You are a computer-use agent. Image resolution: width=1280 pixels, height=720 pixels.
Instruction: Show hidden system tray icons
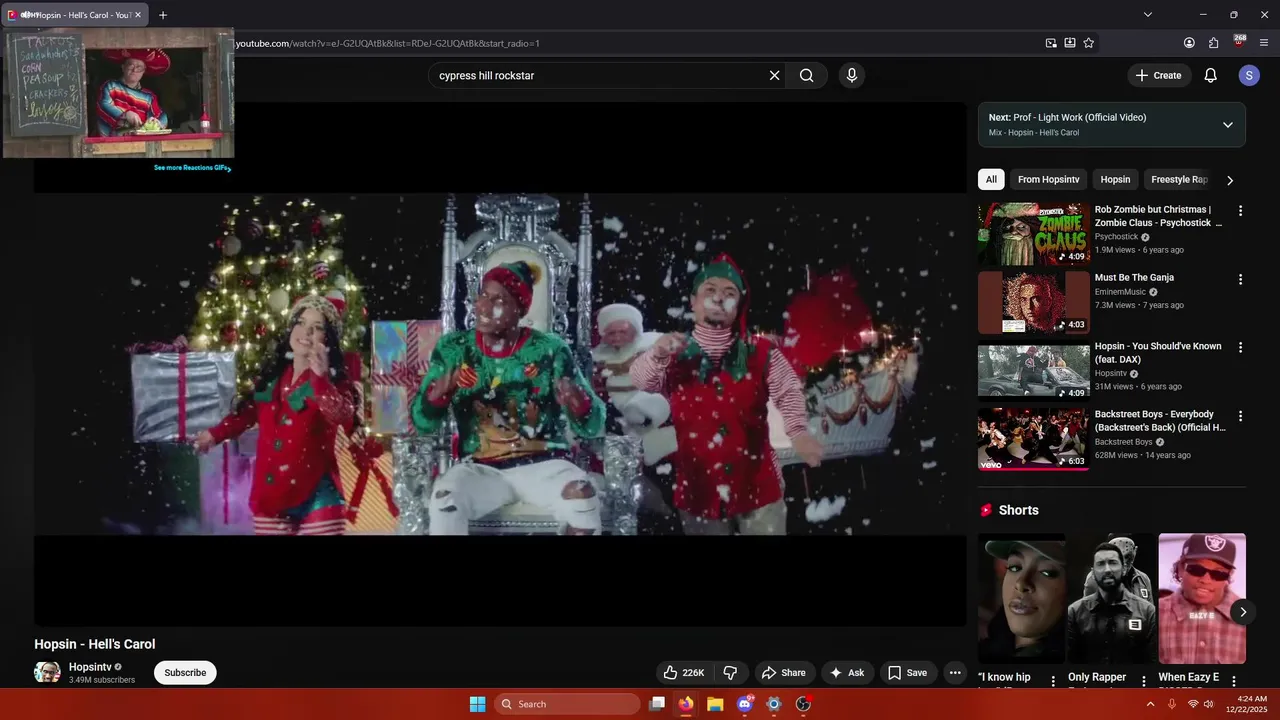tap(1150, 704)
